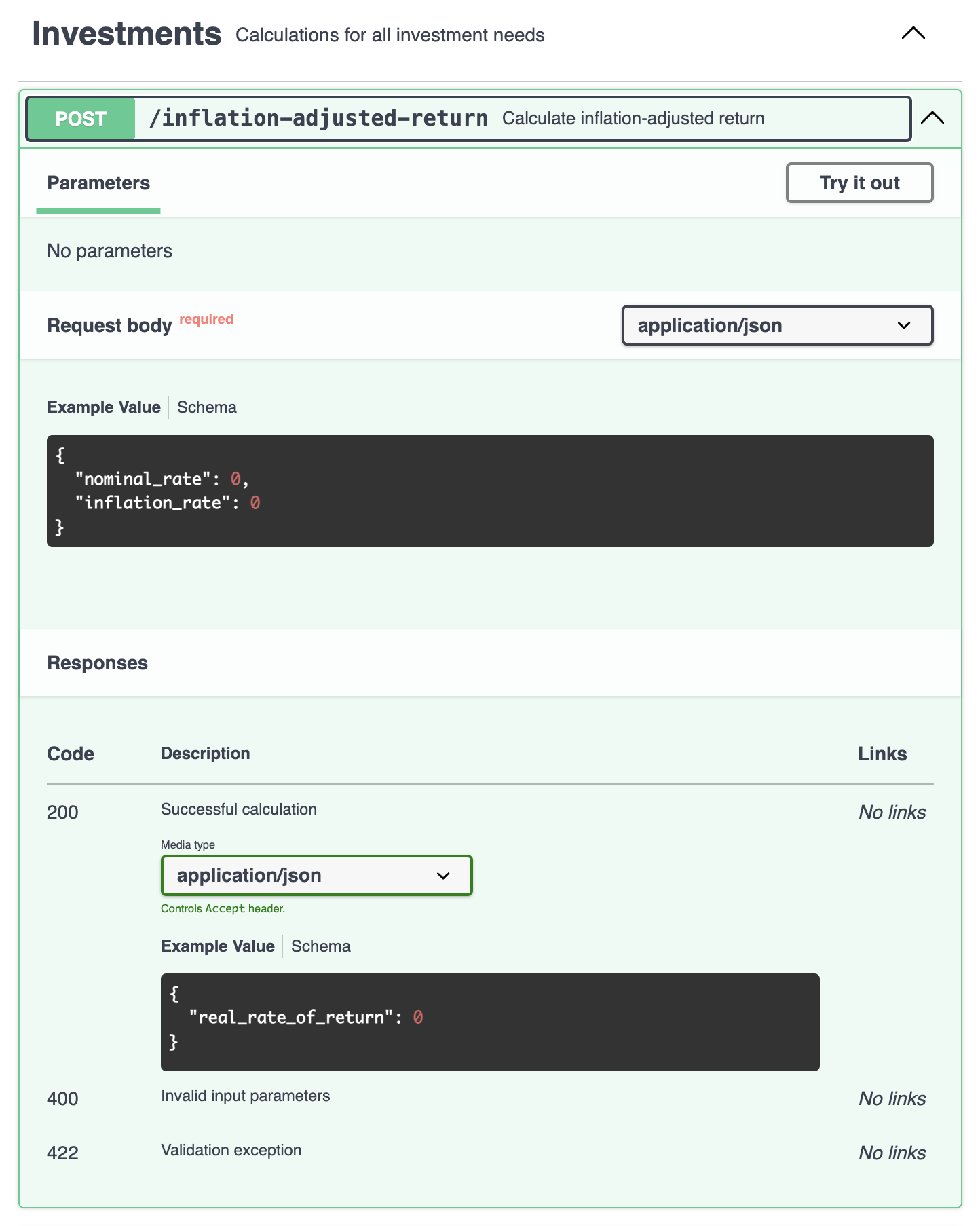
Task: Click the Parameters tab heading
Action: click(x=98, y=183)
